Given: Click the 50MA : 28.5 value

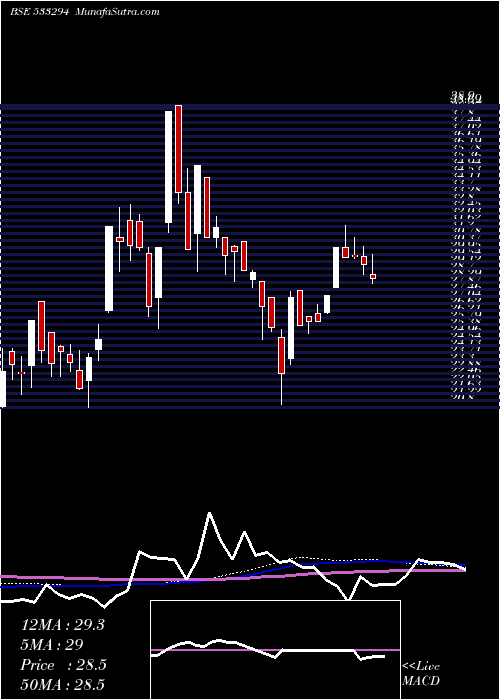Looking at the screenshot, I should point(63,685).
